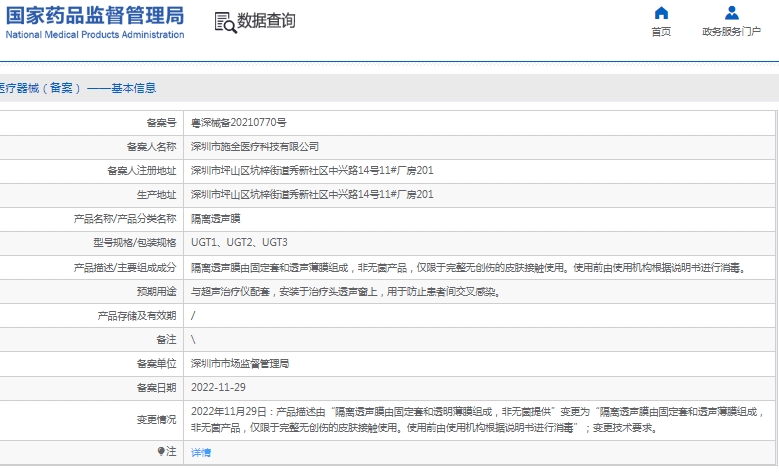Click the address value in 生产地址 row
Screen dimensions: 779x472
(x=312, y=194)
